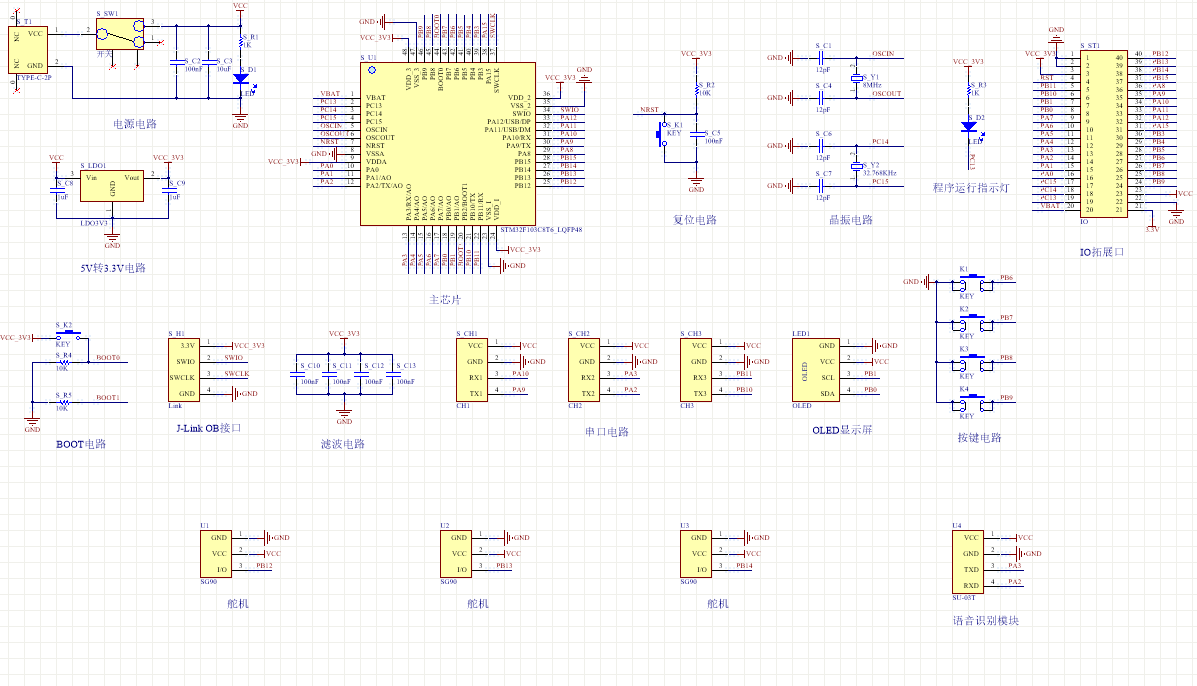This screenshot has width=1197, height=686.
Task: Select capacitor S_C8 near LDO input
Action: (x=56, y=190)
